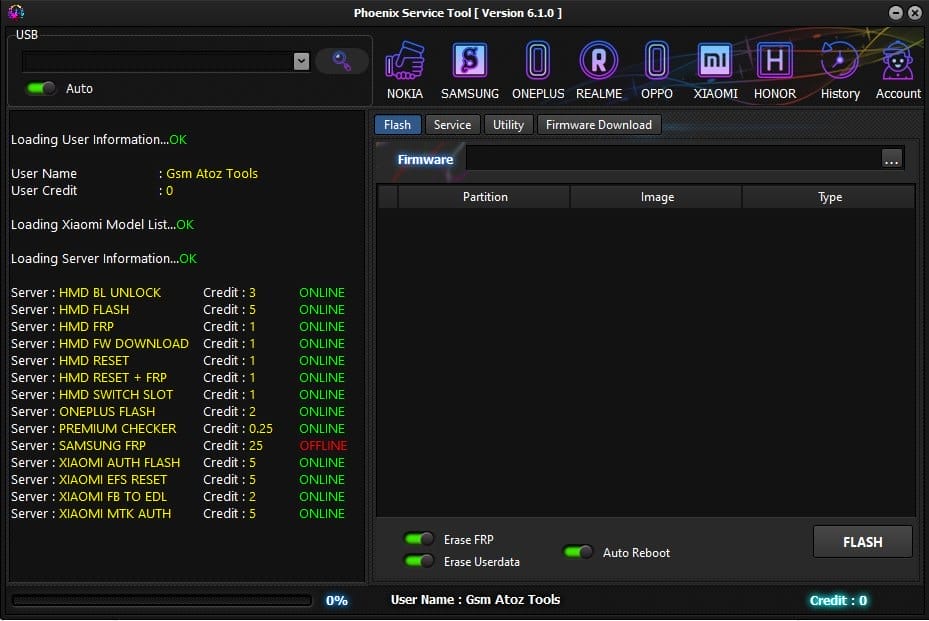
Task: Click the USB port search icon
Action: (341, 60)
